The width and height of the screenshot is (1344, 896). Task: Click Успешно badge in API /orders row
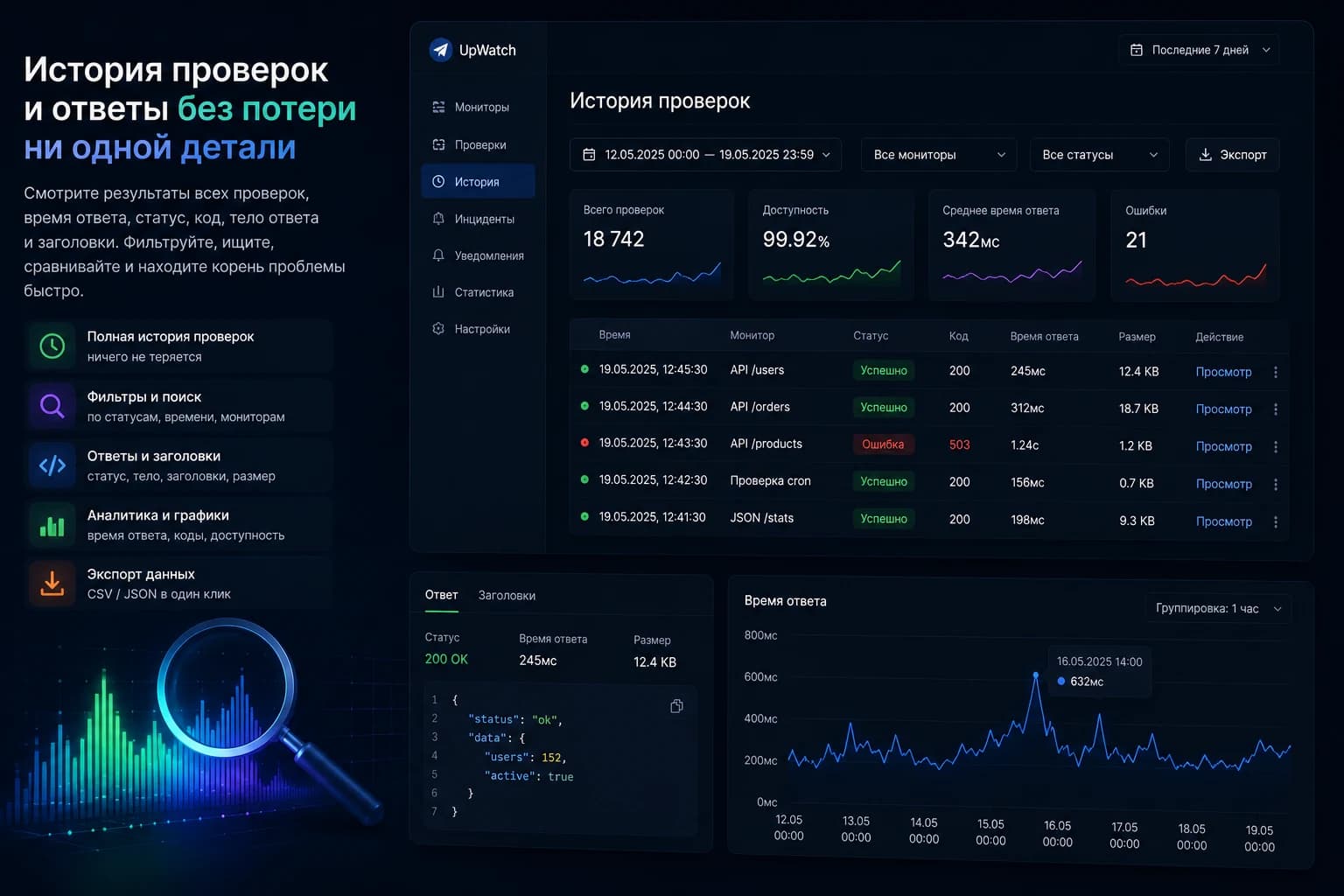pos(884,408)
